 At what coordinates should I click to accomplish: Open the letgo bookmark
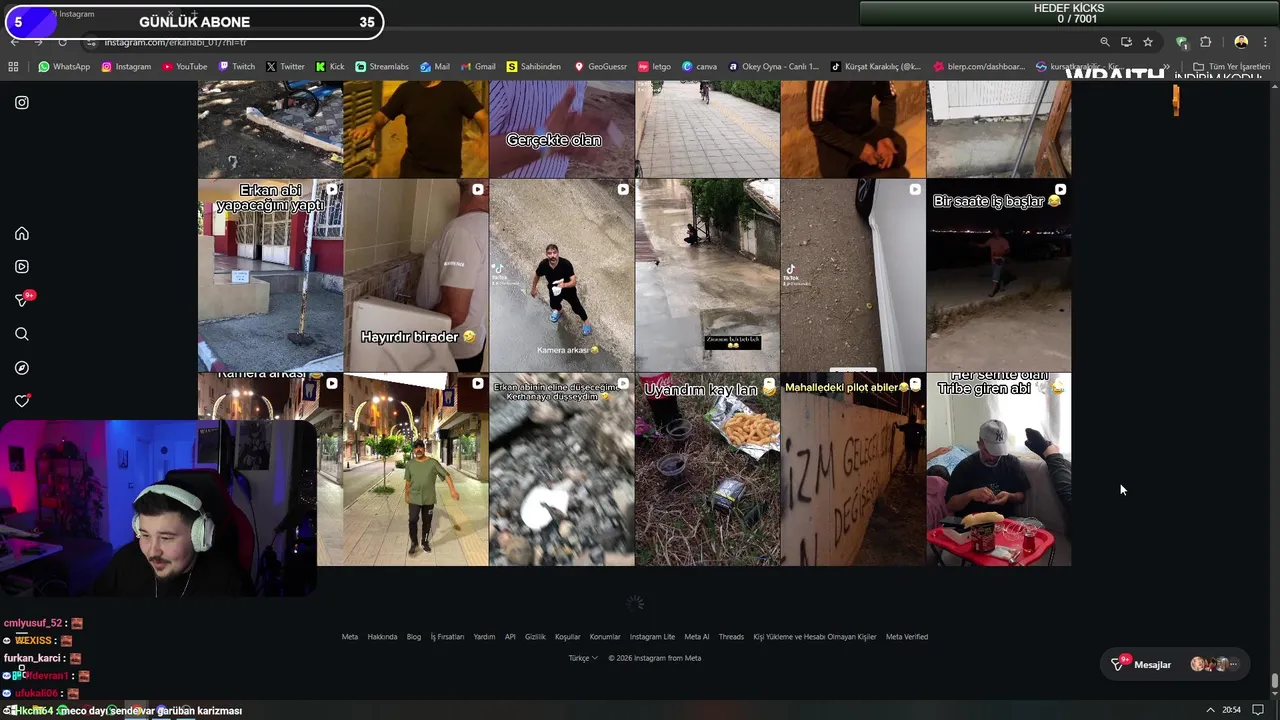click(655, 67)
